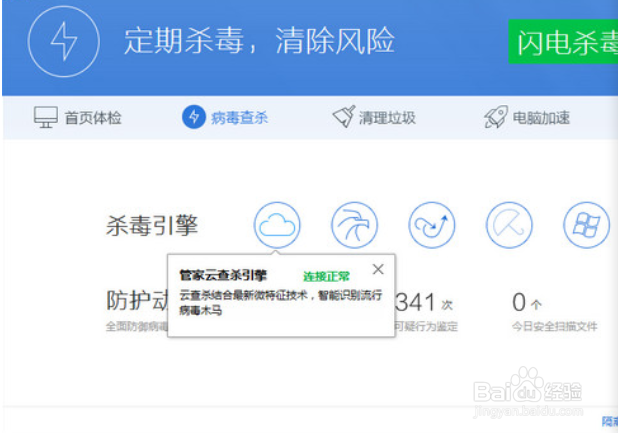Click the blue lightning icon beside 病毒查杀
The width and height of the screenshot is (618, 433).
(x=194, y=117)
